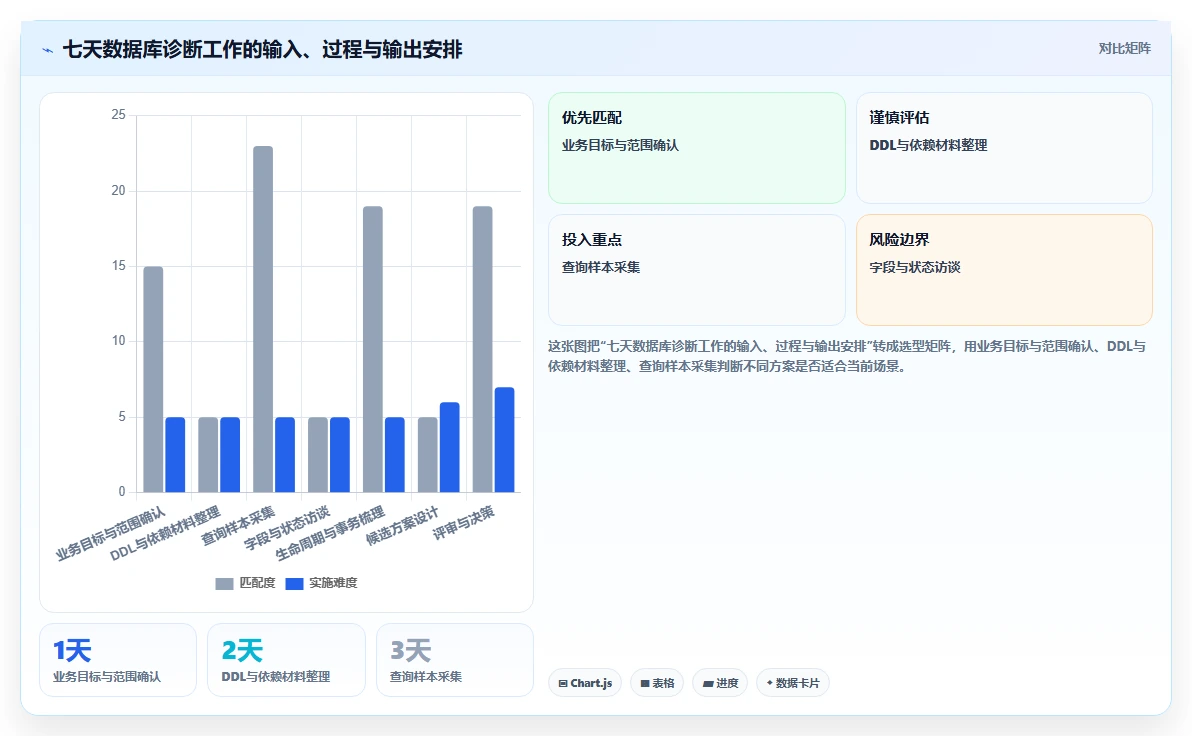The height and width of the screenshot is (736, 1192).
Task: Click the blue 实施难度 bar for 字段与状态访谈
Action: pos(340,455)
